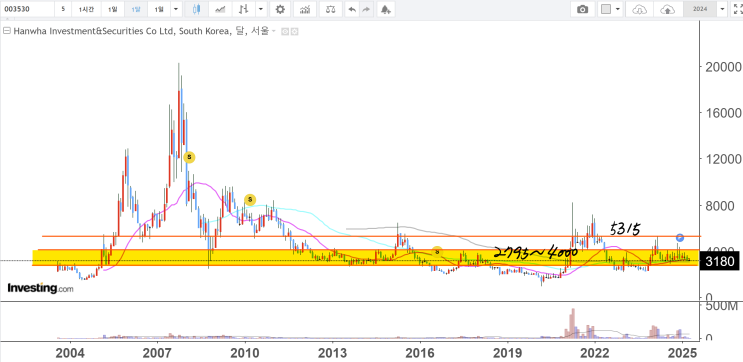Collapse the chart legend box icon

coord(7,31)
